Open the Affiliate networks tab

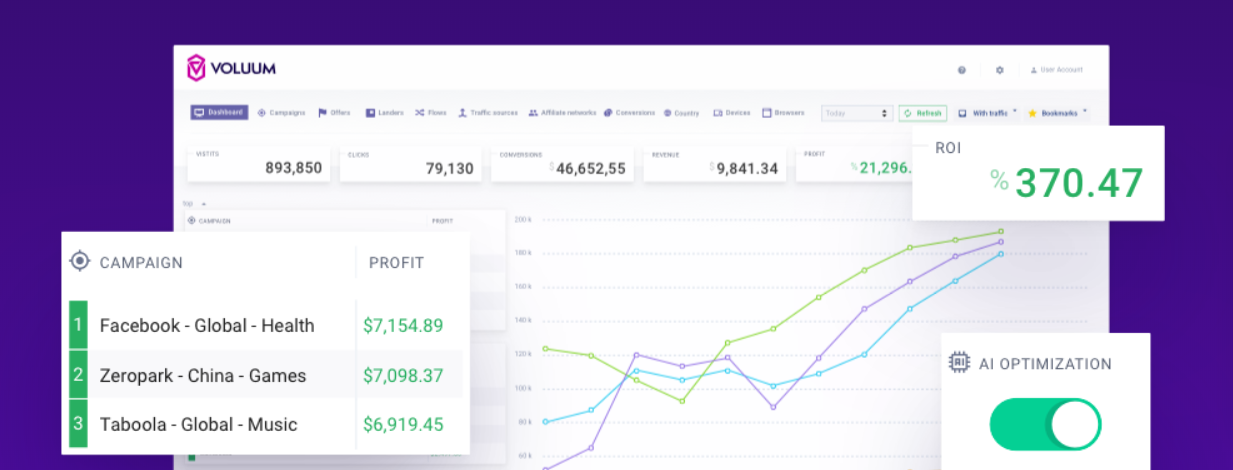click(x=562, y=113)
